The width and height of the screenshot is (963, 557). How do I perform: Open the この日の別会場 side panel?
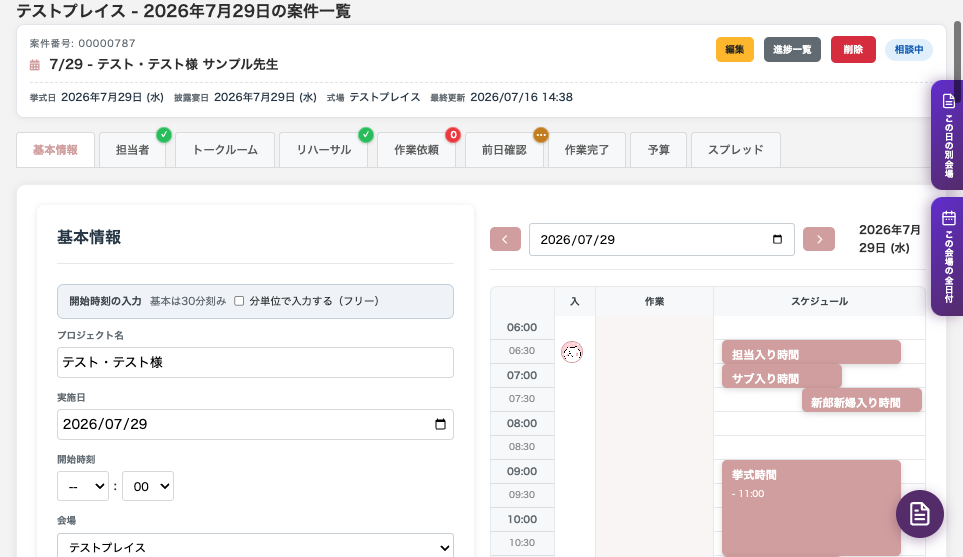click(948, 134)
